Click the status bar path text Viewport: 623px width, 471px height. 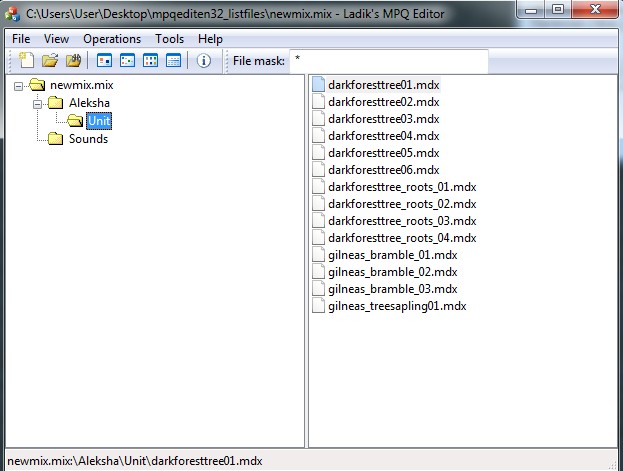pos(135,461)
